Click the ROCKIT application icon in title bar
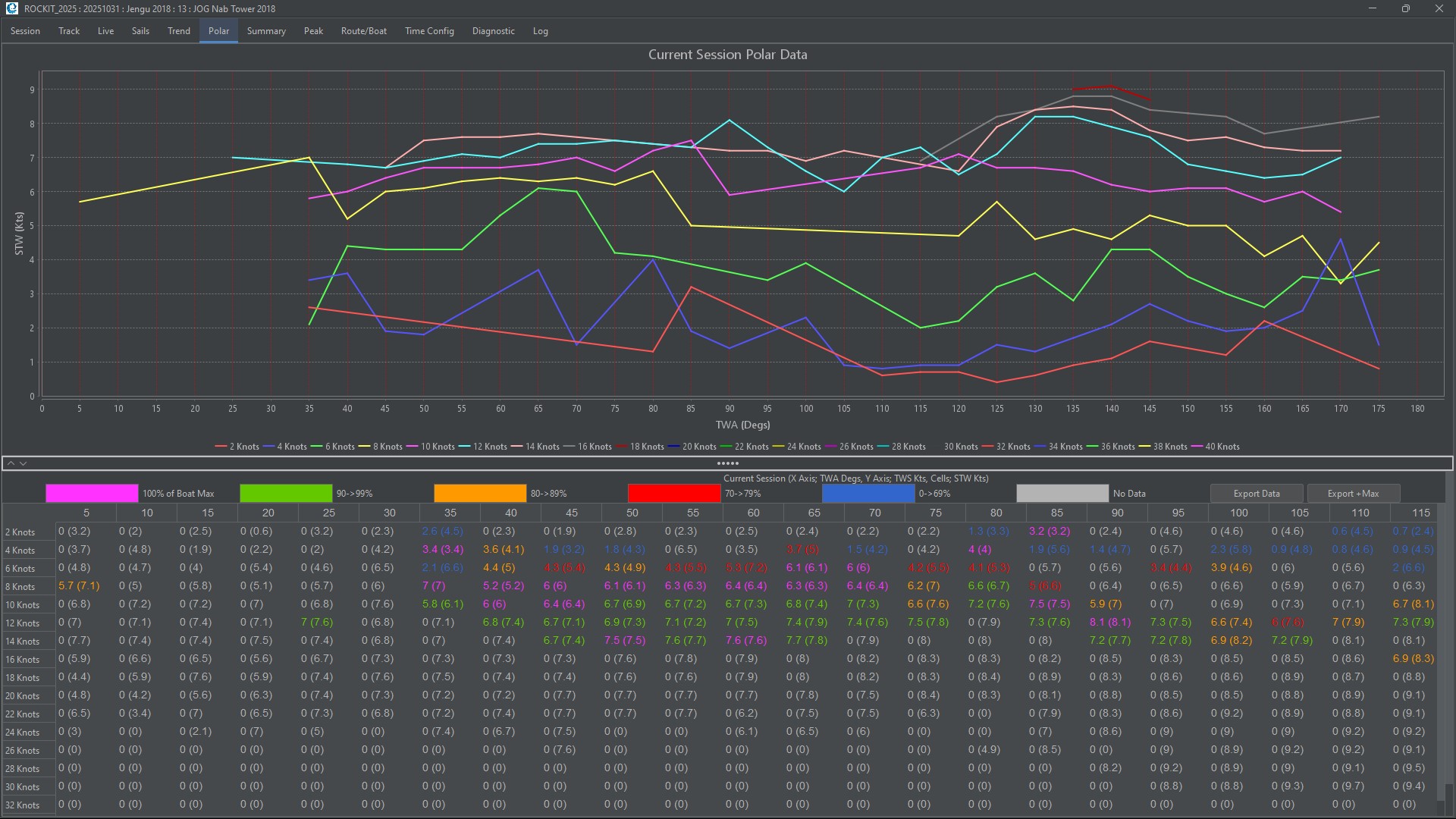Image resolution: width=1456 pixels, height=819 pixels. click(11, 8)
